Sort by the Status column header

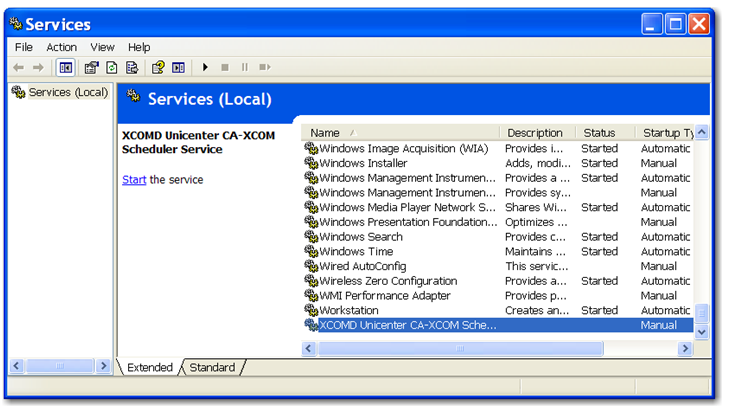point(605,133)
